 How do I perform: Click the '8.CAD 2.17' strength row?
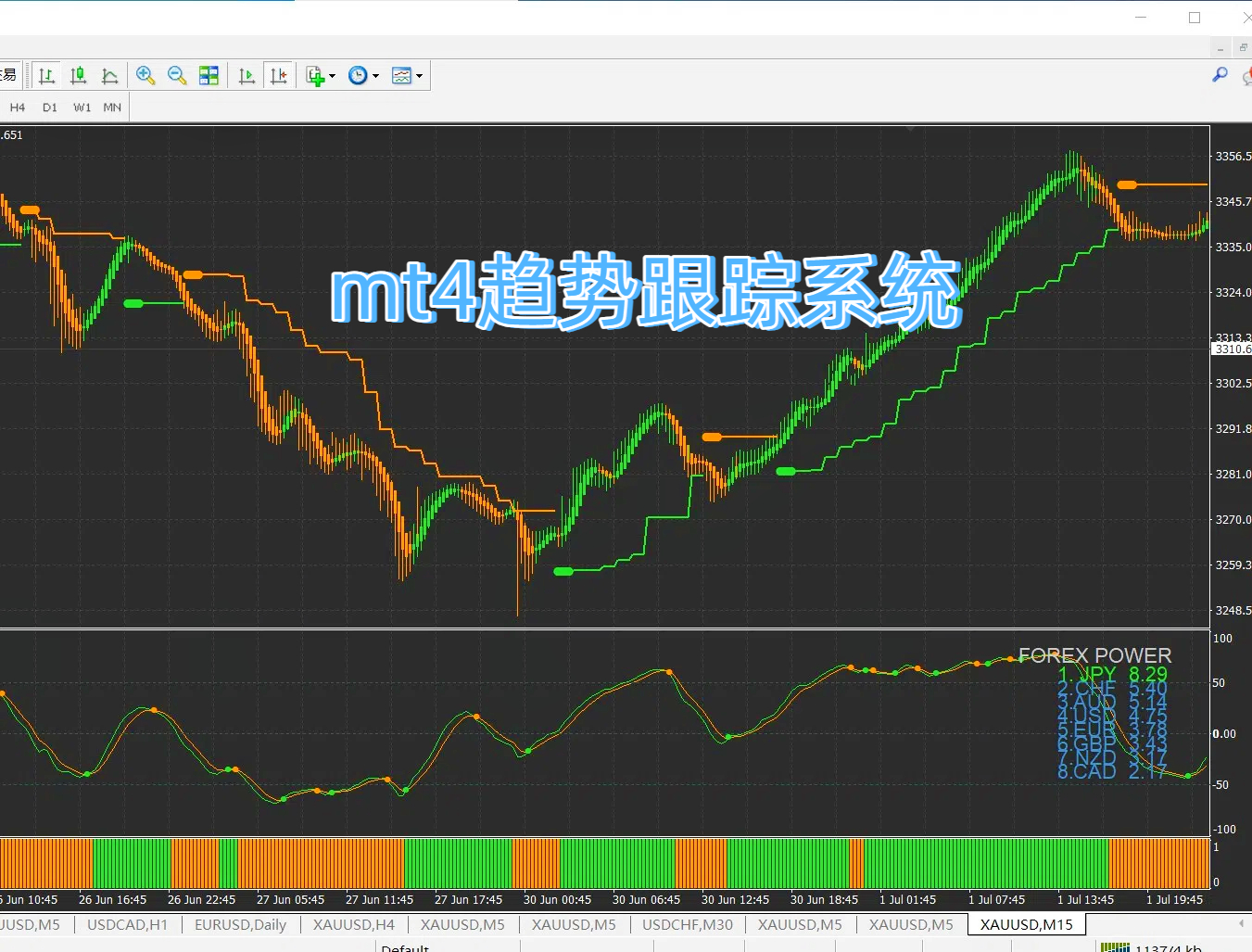(1112, 771)
